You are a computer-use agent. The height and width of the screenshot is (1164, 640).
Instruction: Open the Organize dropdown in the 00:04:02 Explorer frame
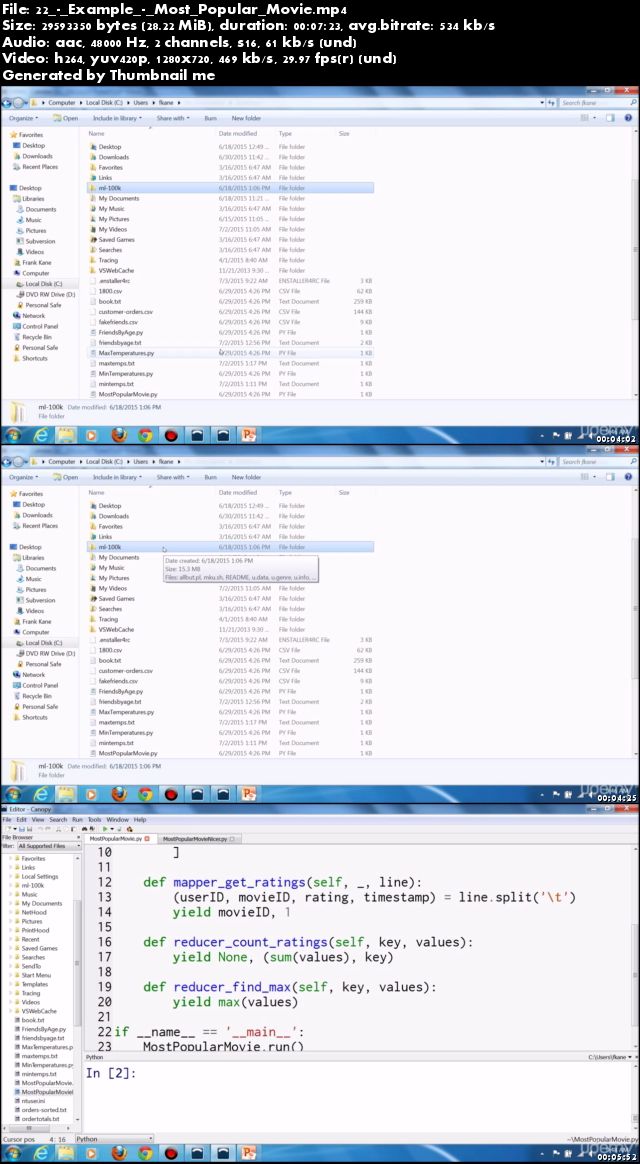(23, 118)
